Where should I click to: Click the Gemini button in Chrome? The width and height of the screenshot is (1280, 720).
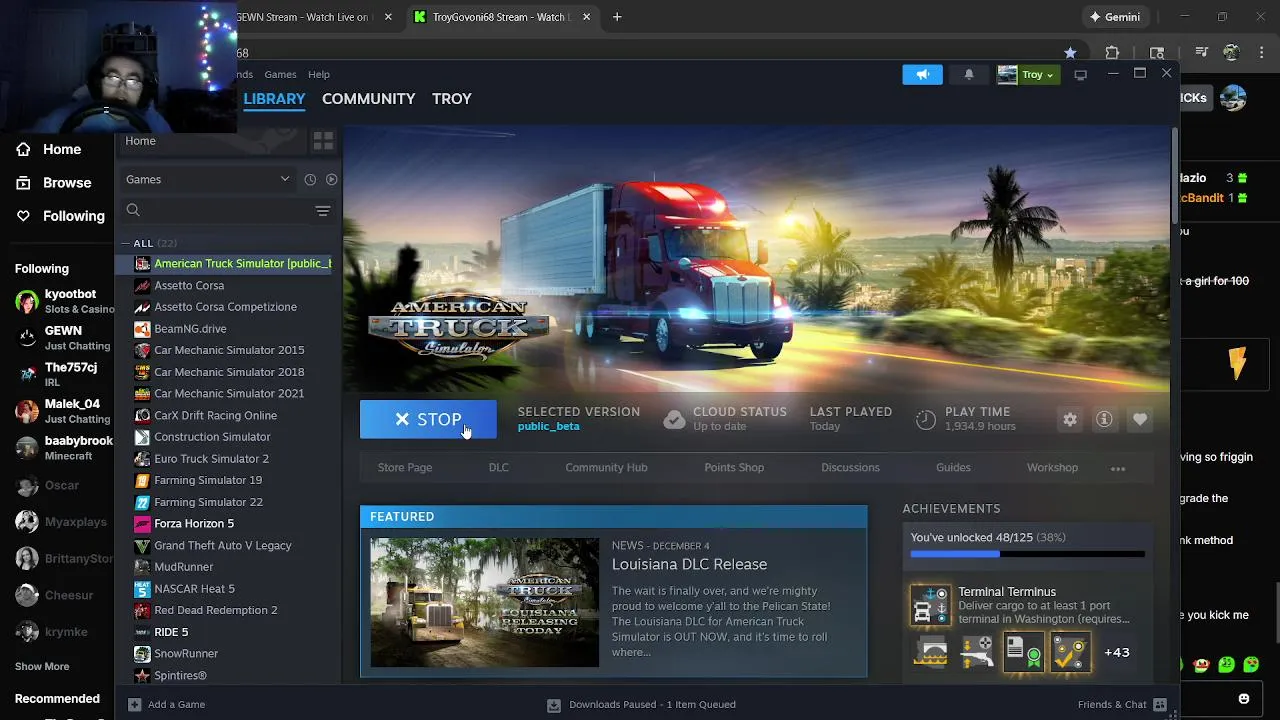(x=1115, y=17)
